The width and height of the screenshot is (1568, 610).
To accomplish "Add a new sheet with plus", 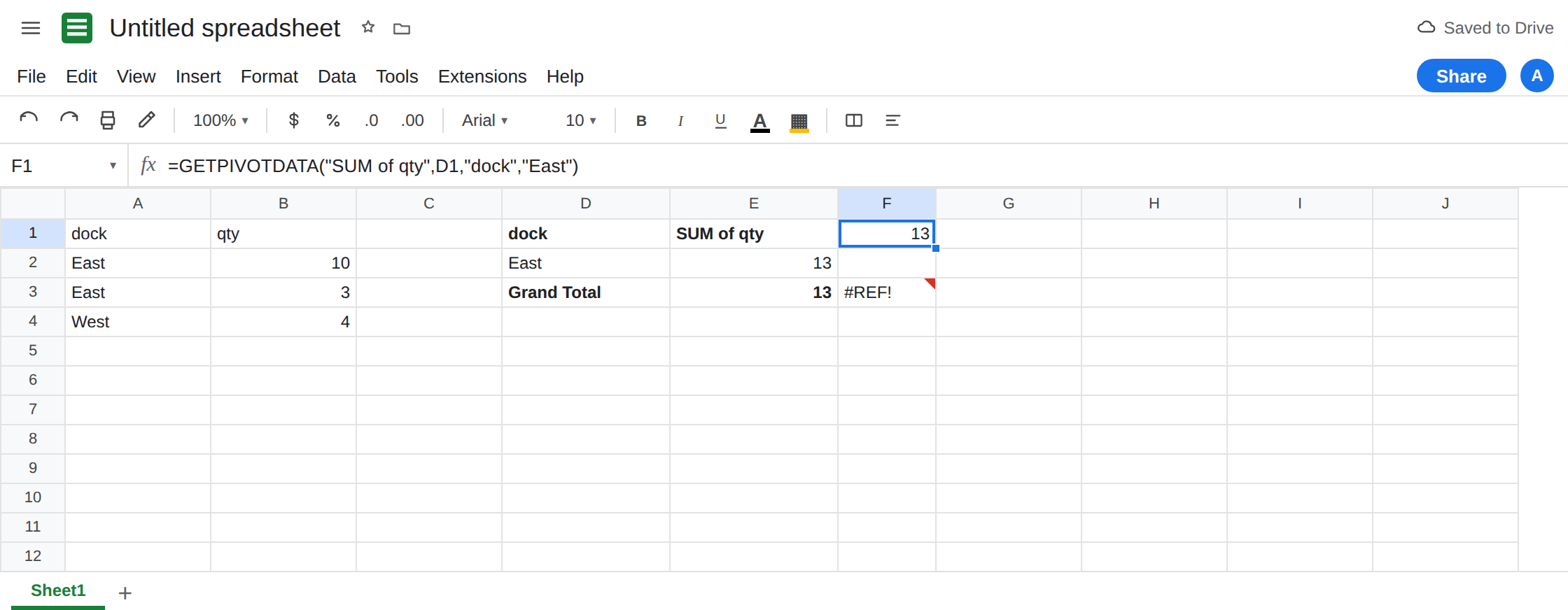I will coord(125,593).
